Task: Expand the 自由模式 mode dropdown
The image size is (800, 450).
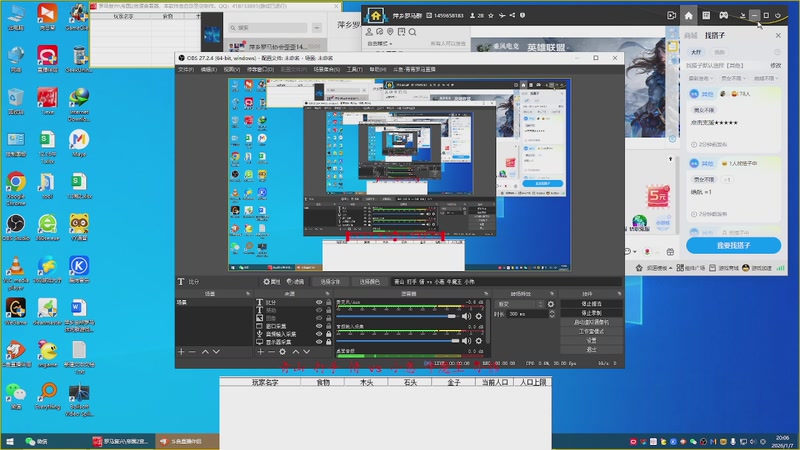Action: pos(380,44)
